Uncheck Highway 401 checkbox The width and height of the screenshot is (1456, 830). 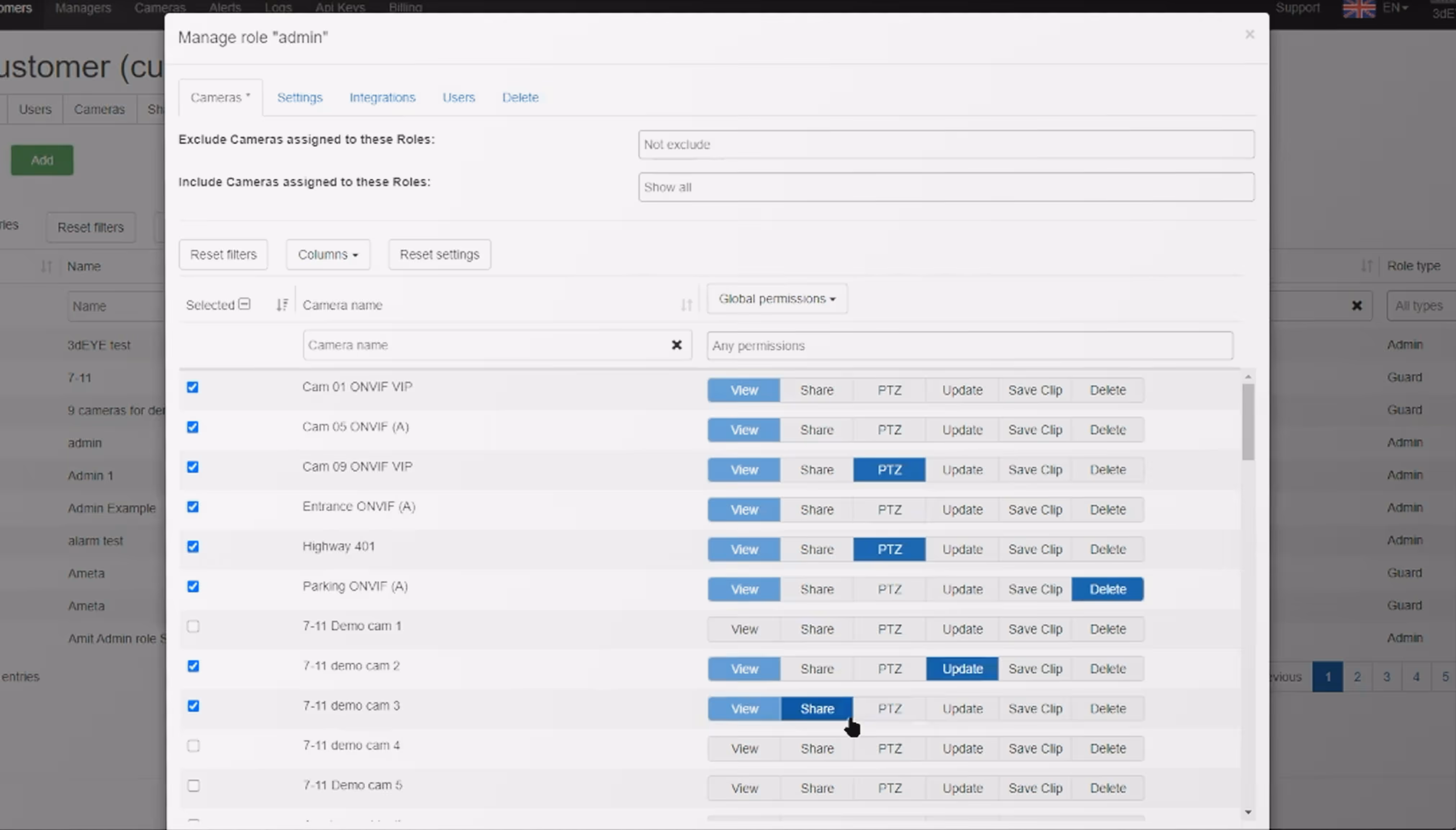coord(193,547)
